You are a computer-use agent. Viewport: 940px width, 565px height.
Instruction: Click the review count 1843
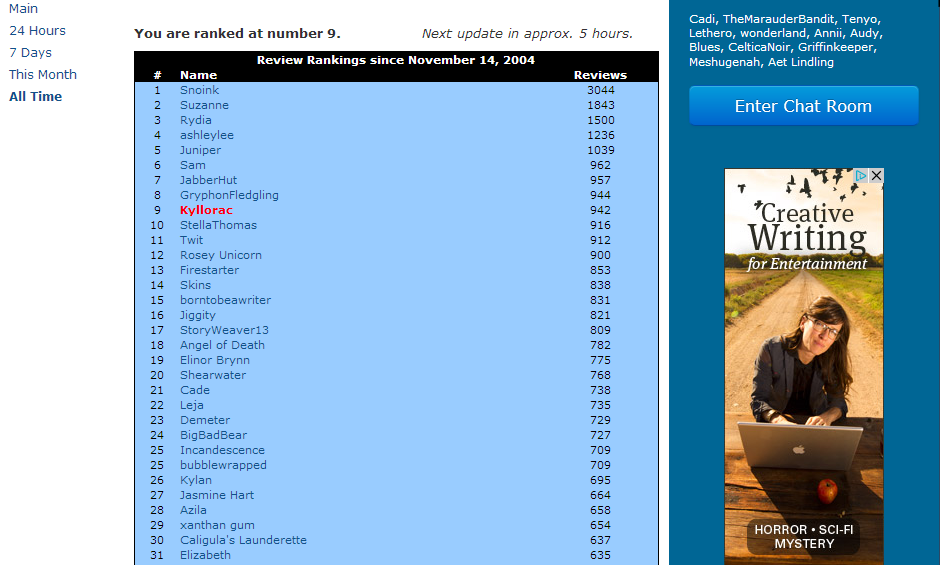(601, 105)
